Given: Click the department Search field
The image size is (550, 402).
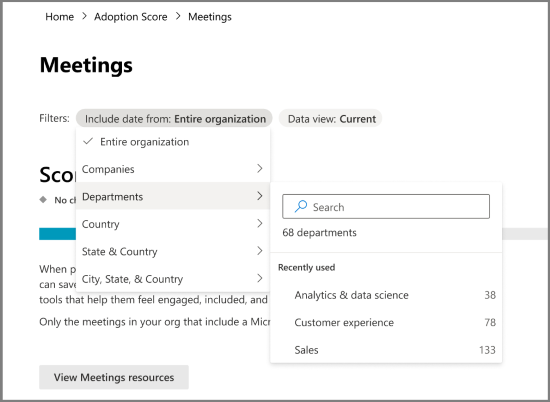Looking at the screenshot, I should 386,207.
